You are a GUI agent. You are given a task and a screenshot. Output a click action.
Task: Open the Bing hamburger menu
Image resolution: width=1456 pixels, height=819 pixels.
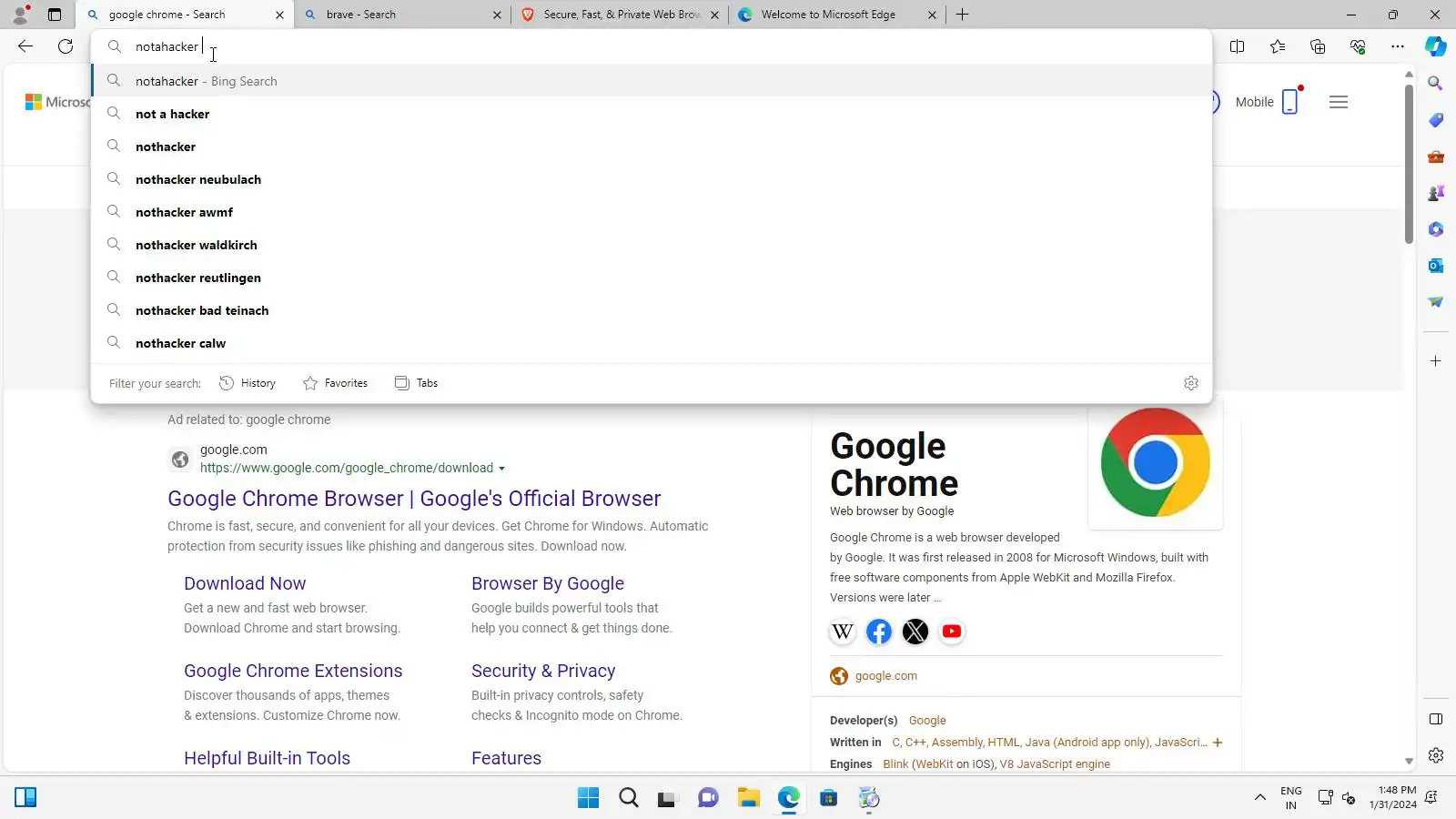click(1339, 102)
